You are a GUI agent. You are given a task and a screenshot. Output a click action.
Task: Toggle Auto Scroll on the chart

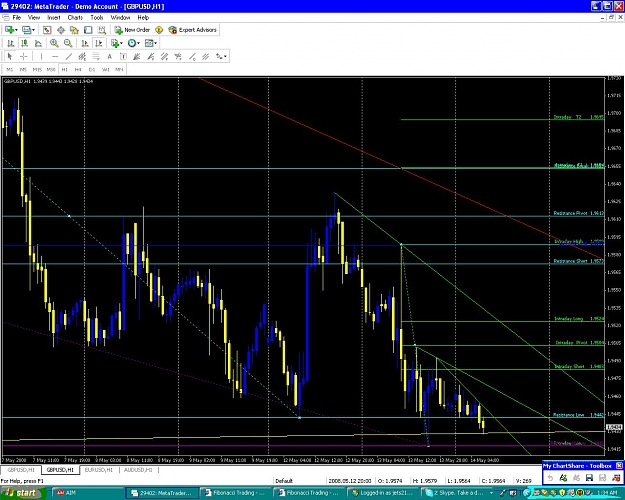85,43
